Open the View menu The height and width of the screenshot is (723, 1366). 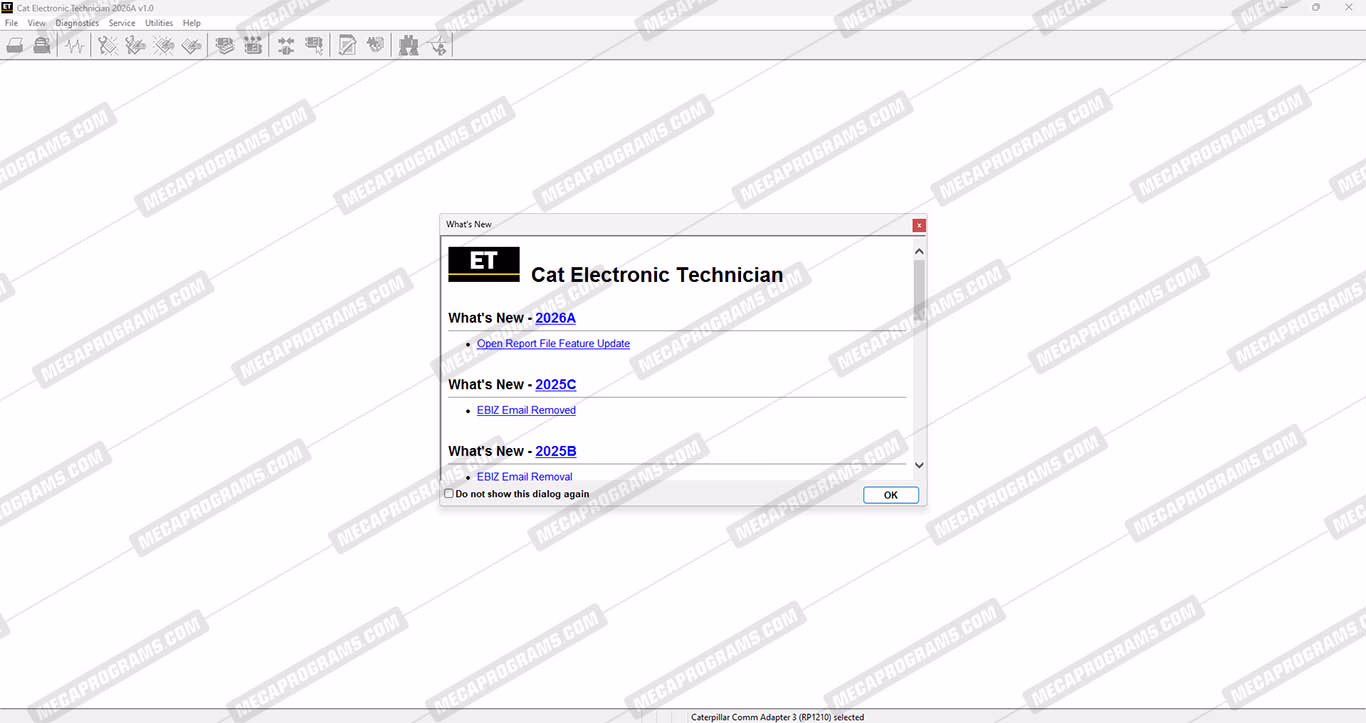point(37,23)
